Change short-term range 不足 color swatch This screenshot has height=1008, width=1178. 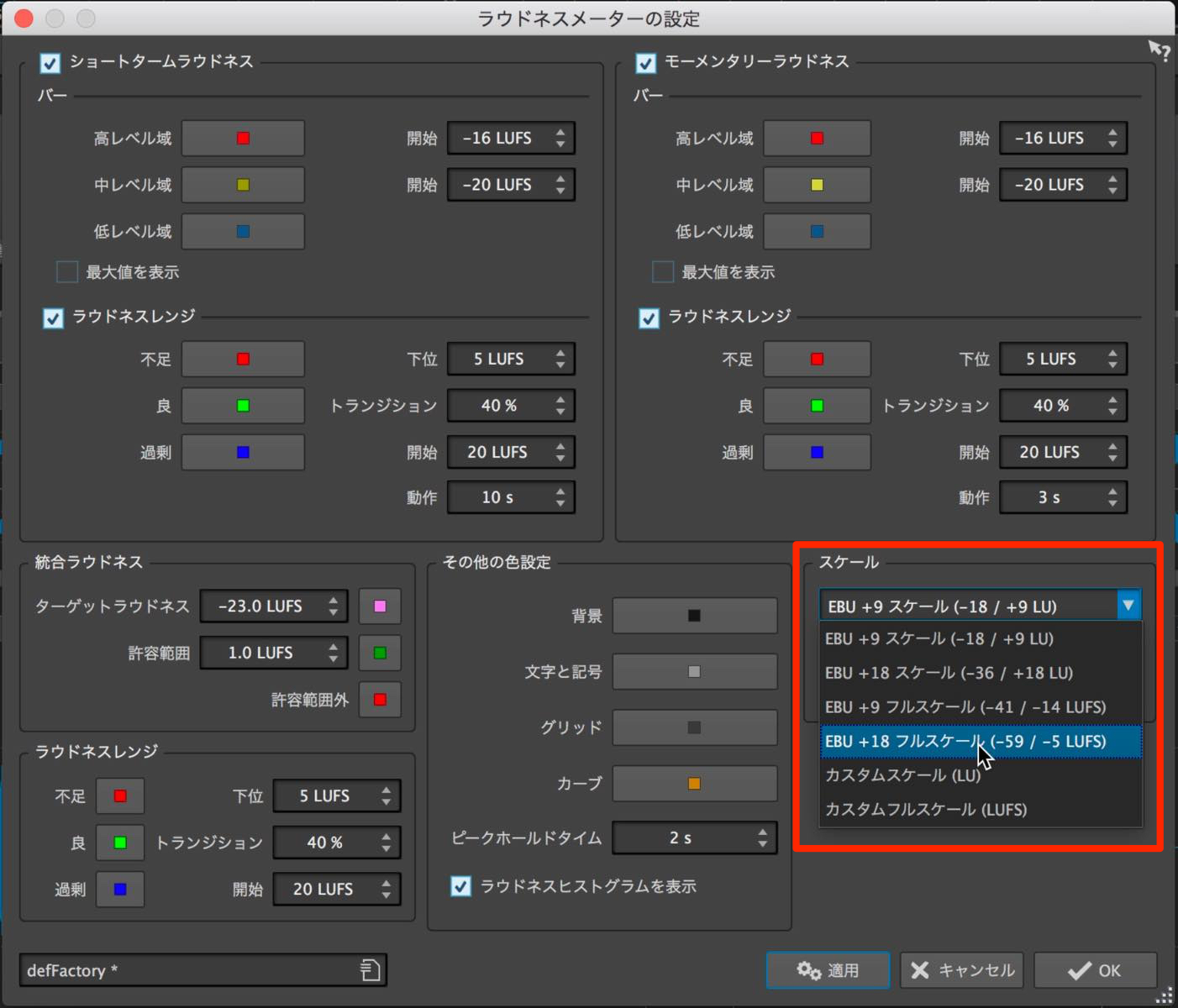click(243, 360)
